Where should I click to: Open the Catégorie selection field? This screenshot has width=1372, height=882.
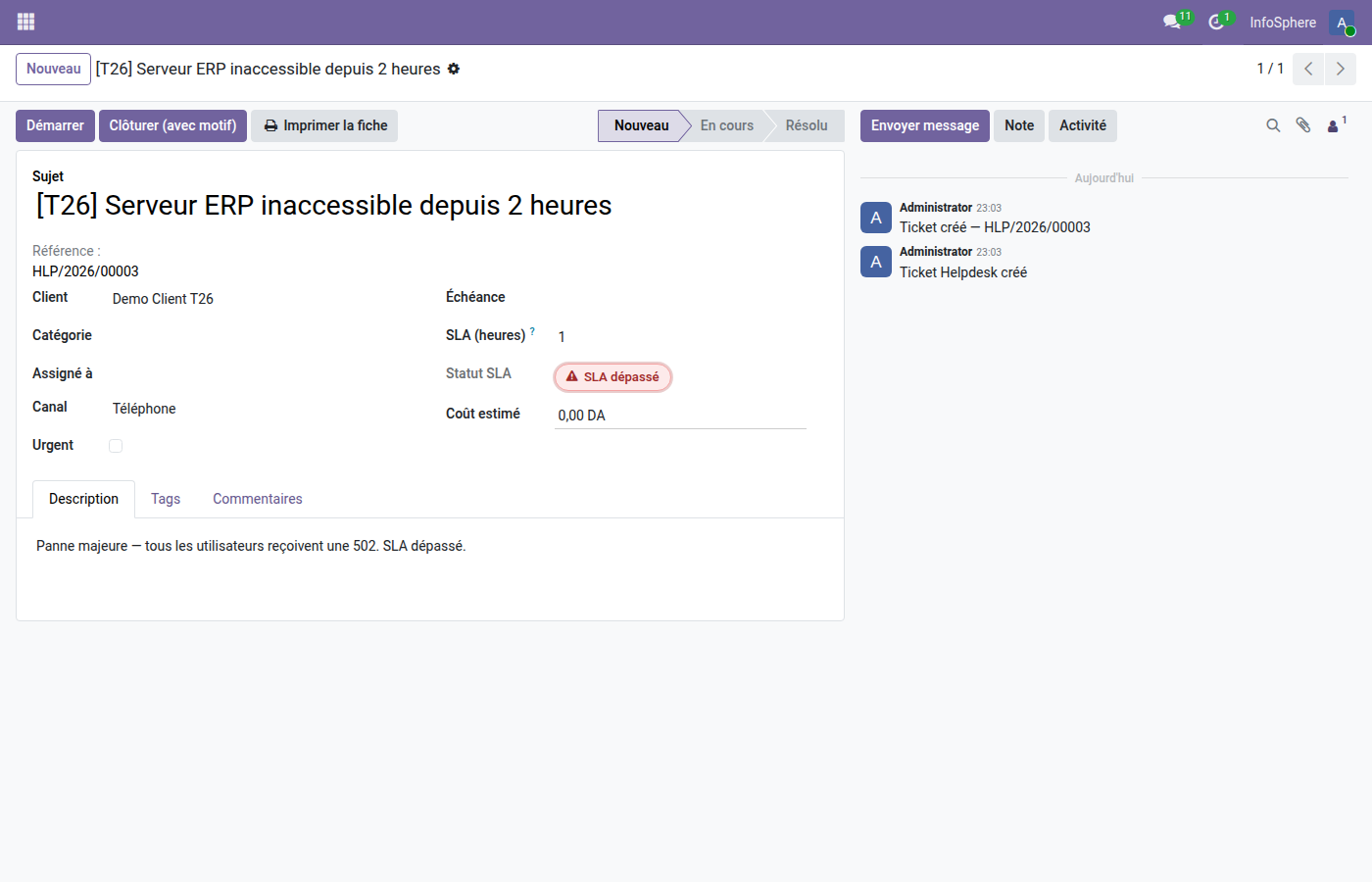click(x=196, y=335)
